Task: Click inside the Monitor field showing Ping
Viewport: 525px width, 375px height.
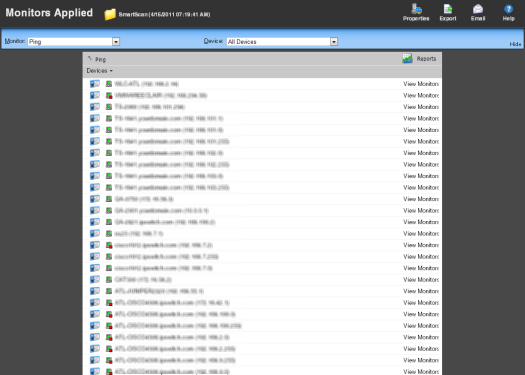Action: point(70,42)
